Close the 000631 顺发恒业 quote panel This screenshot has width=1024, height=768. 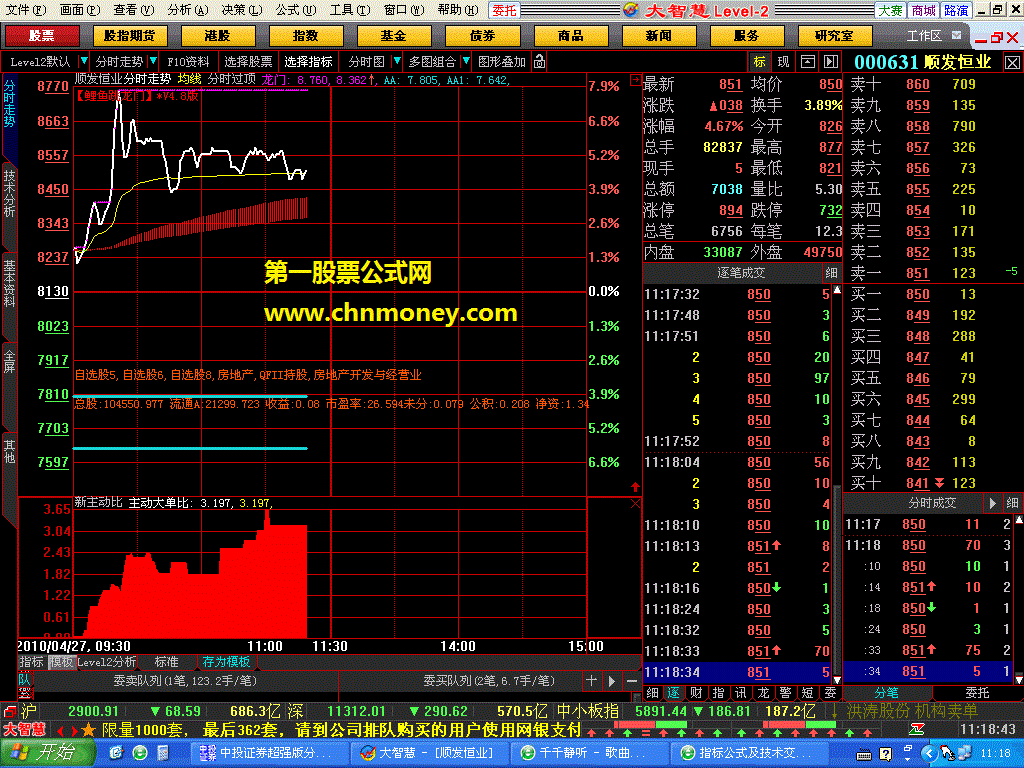[1012, 63]
